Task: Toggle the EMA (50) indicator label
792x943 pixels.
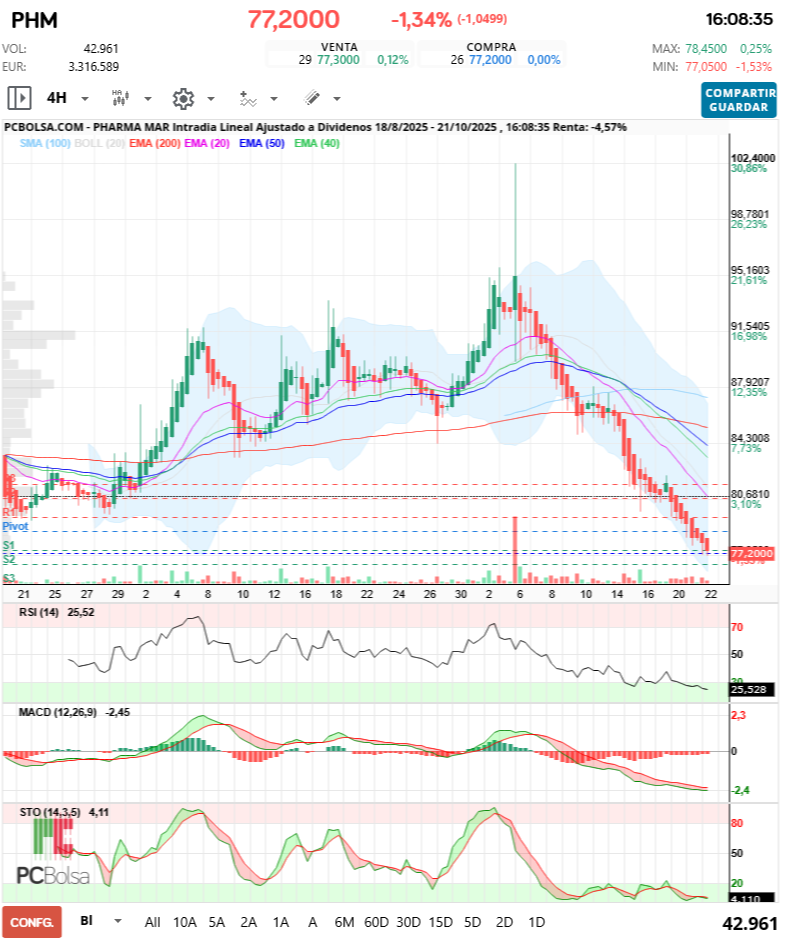Action: tap(263, 144)
